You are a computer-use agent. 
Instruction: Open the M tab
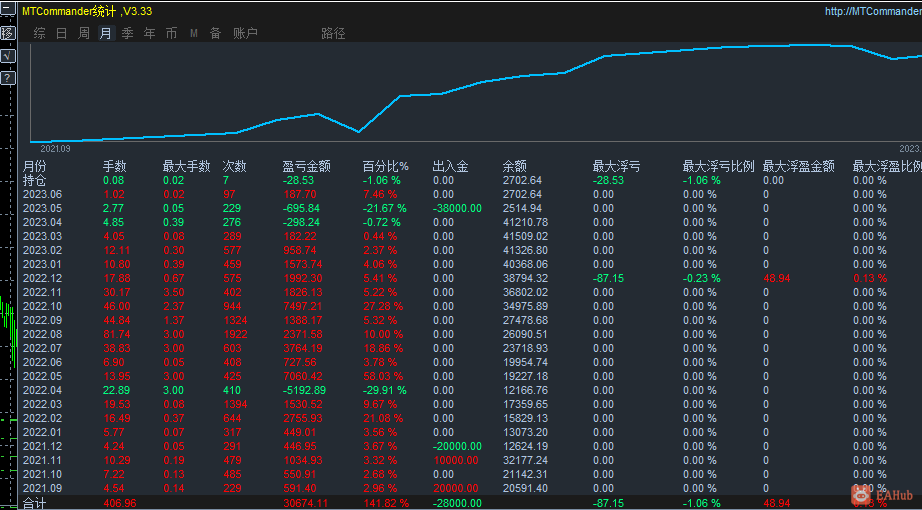[x=193, y=34]
